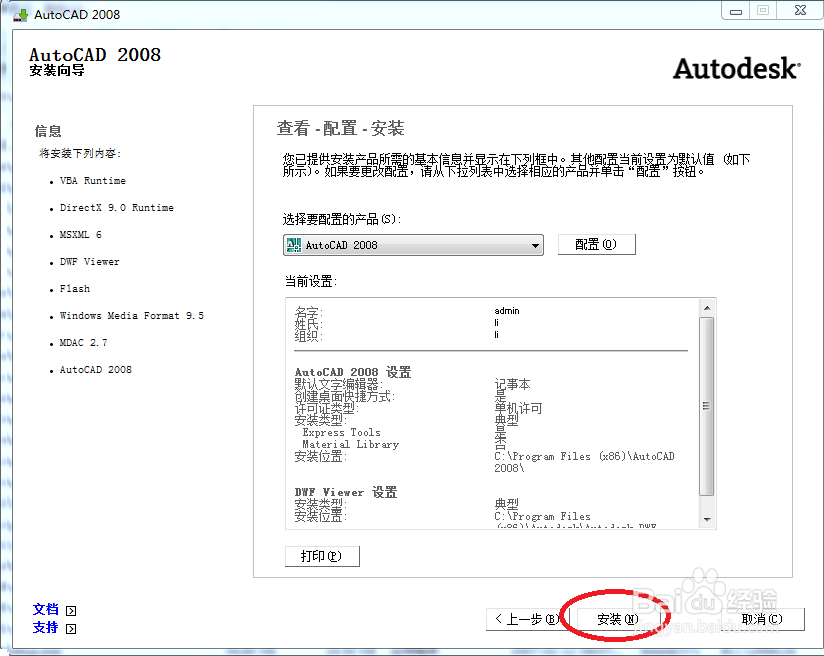This screenshot has height=656, width=824.
Task: Click the 打印(P) print button
Action: (322, 556)
